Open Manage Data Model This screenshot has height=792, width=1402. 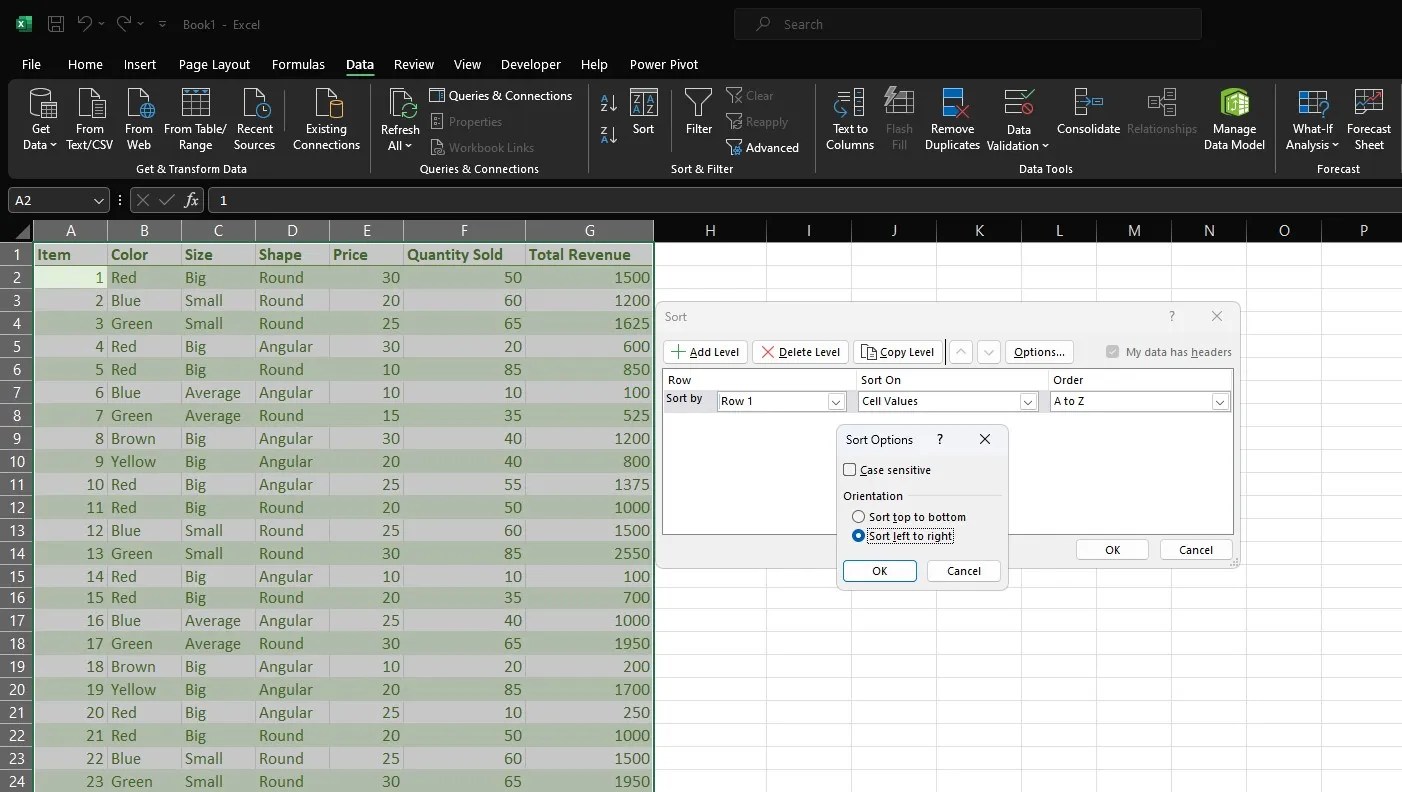1234,119
